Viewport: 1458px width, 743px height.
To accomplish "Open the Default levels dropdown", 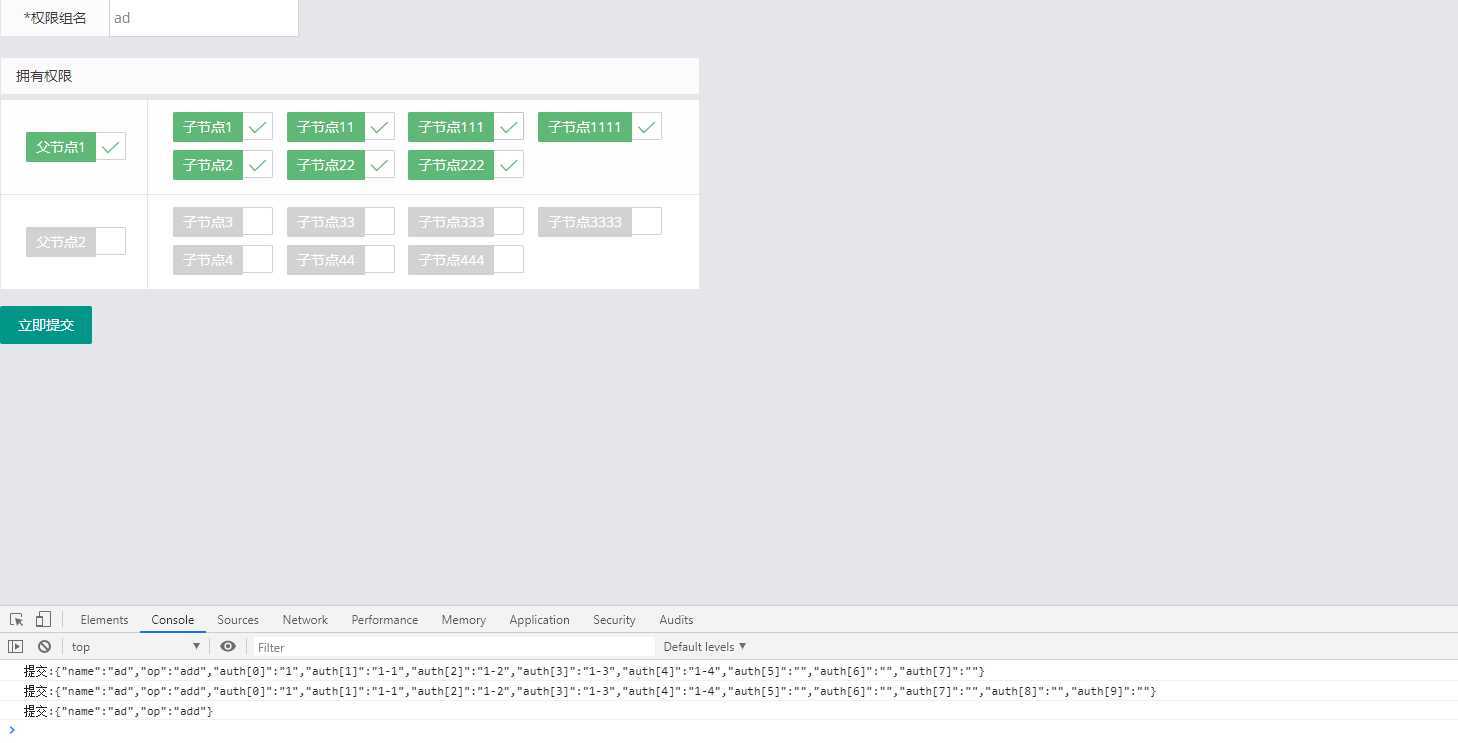I will click(705, 647).
